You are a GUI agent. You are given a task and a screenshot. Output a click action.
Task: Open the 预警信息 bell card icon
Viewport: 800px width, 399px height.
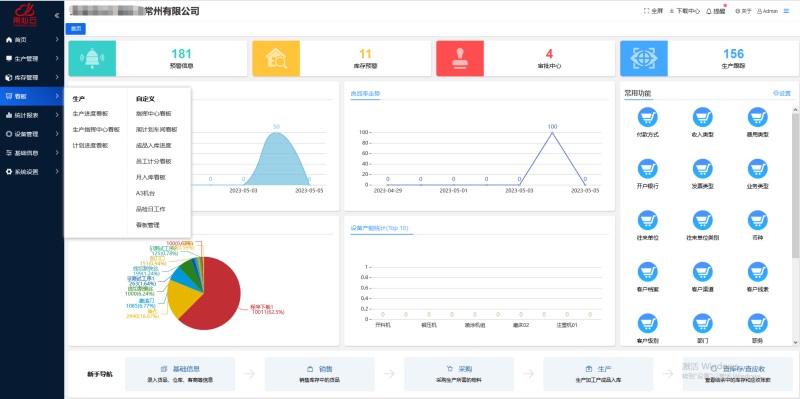(92, 59)
